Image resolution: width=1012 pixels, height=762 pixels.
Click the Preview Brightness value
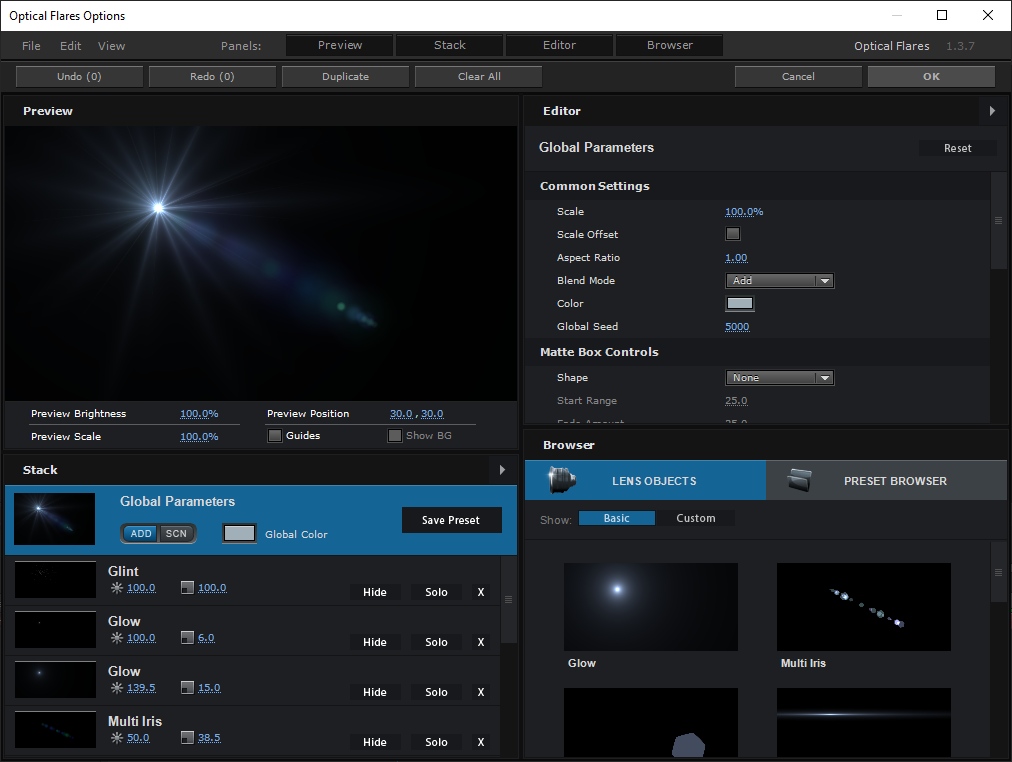coord(199,414)
